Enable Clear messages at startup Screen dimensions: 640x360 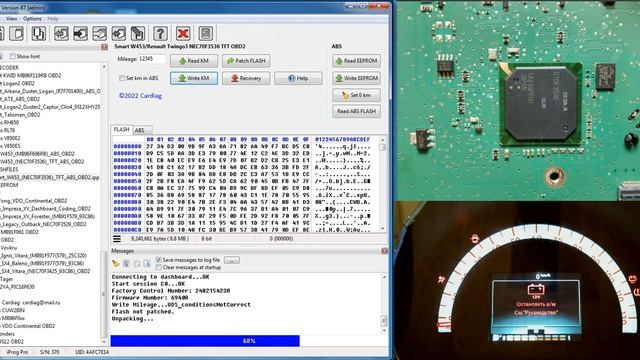click(x=159, y=267)
